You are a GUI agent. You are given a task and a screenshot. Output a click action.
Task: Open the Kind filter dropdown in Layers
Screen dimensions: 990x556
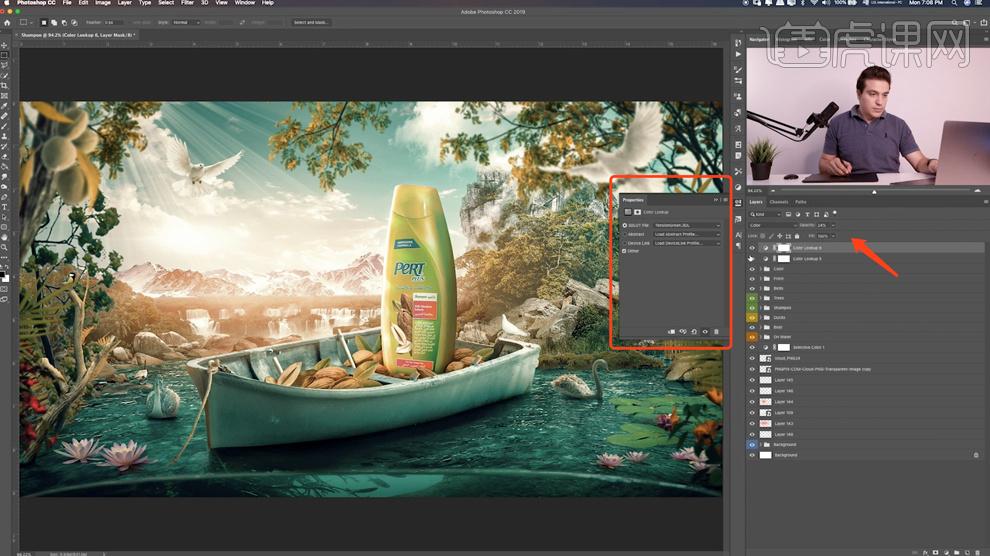point(765,215)
